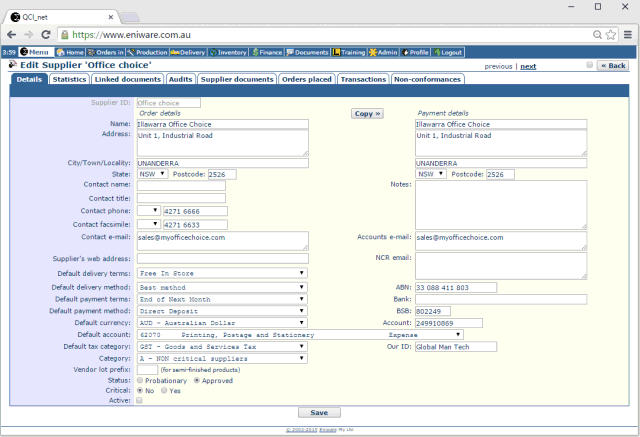
Task: Open the browser hamburger menu
Action: (628, 35)
